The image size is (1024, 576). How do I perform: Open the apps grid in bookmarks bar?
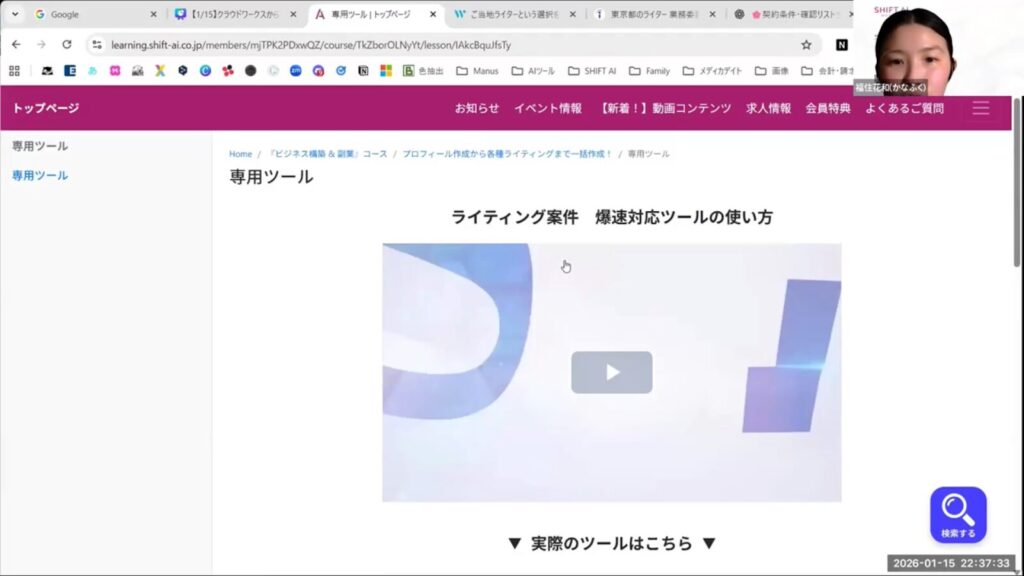[14, 71]
